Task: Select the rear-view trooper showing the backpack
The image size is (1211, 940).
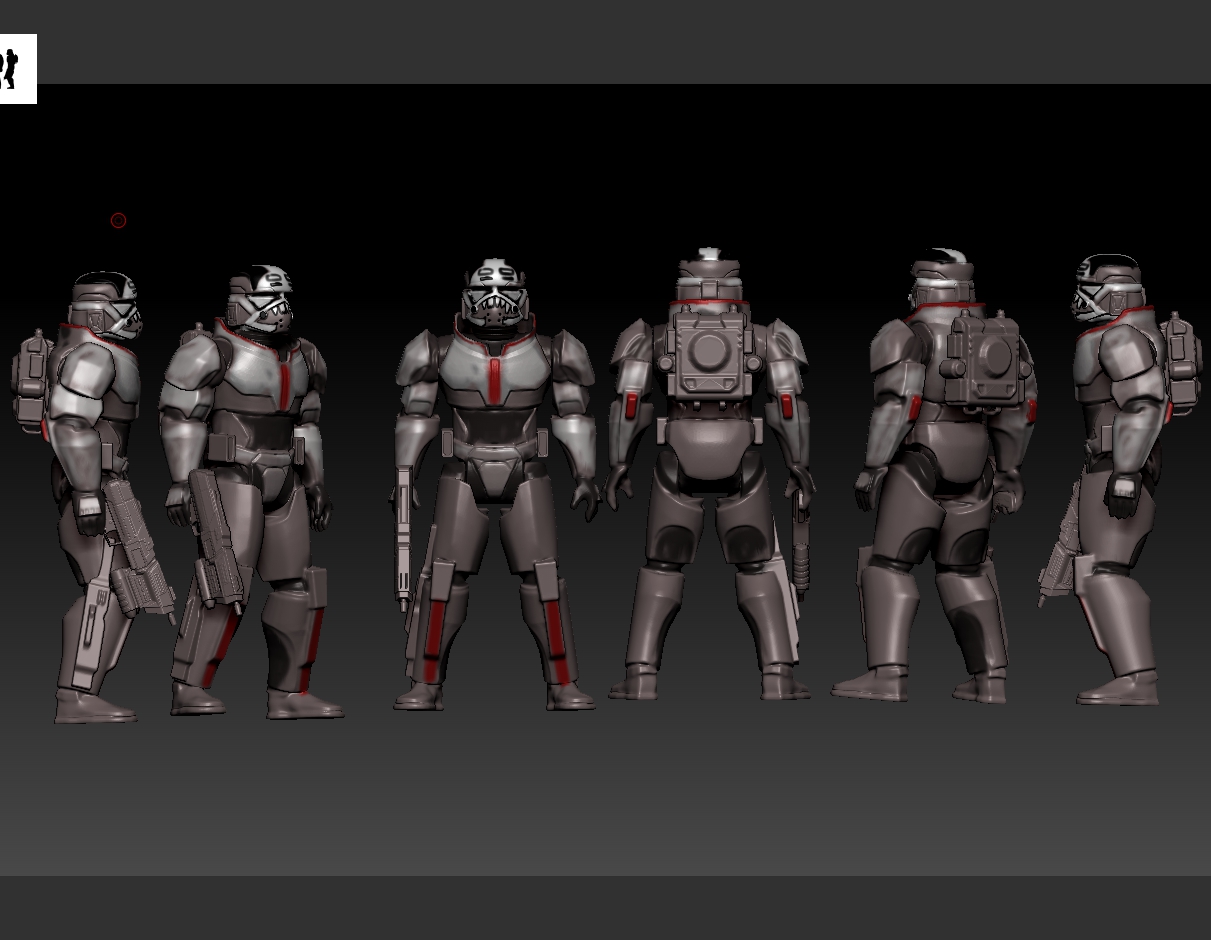Action: pos(711,474)
